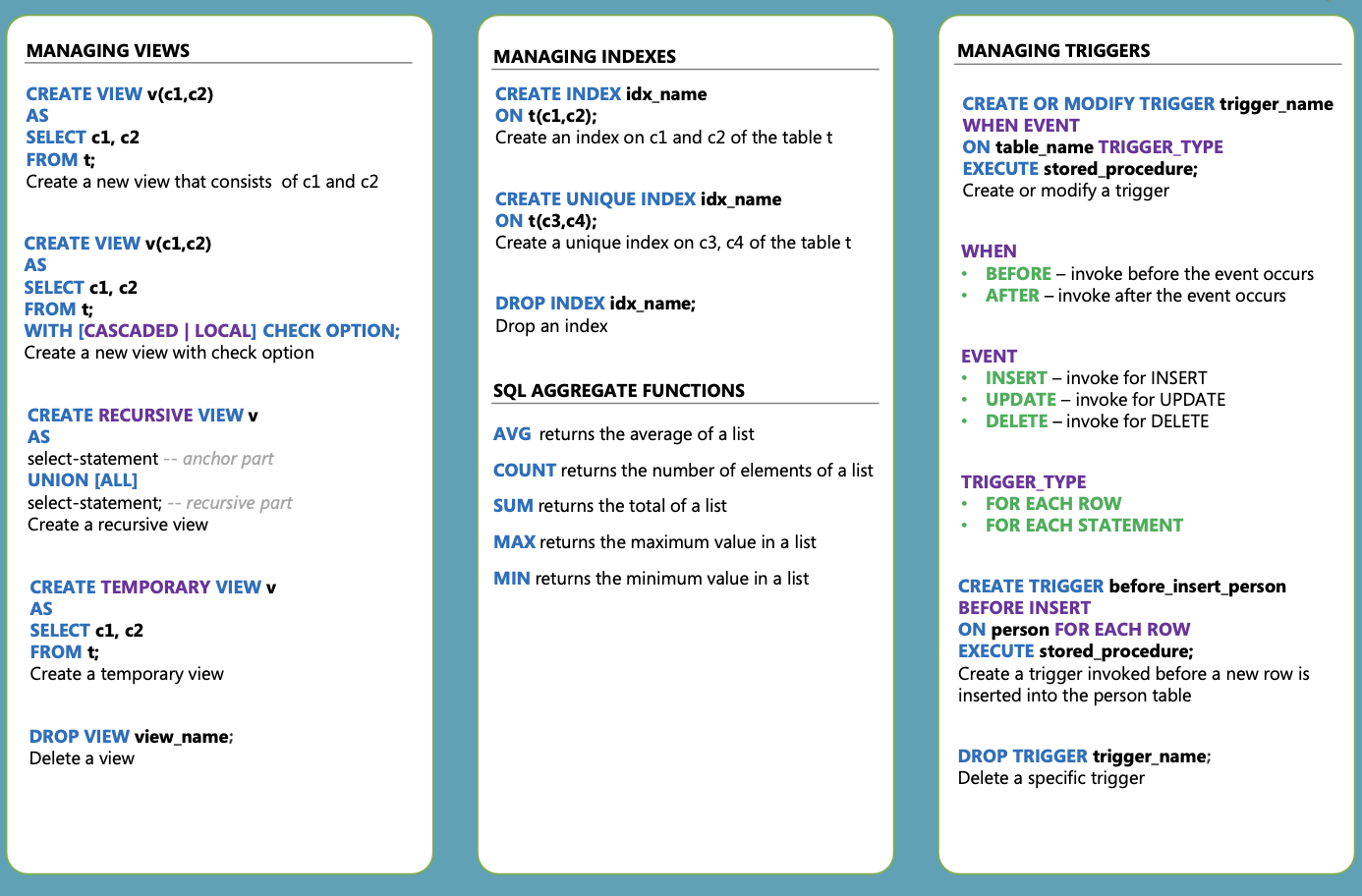Select the CREATE RECURSIVE VIEW keyword text

click(136, 415)
